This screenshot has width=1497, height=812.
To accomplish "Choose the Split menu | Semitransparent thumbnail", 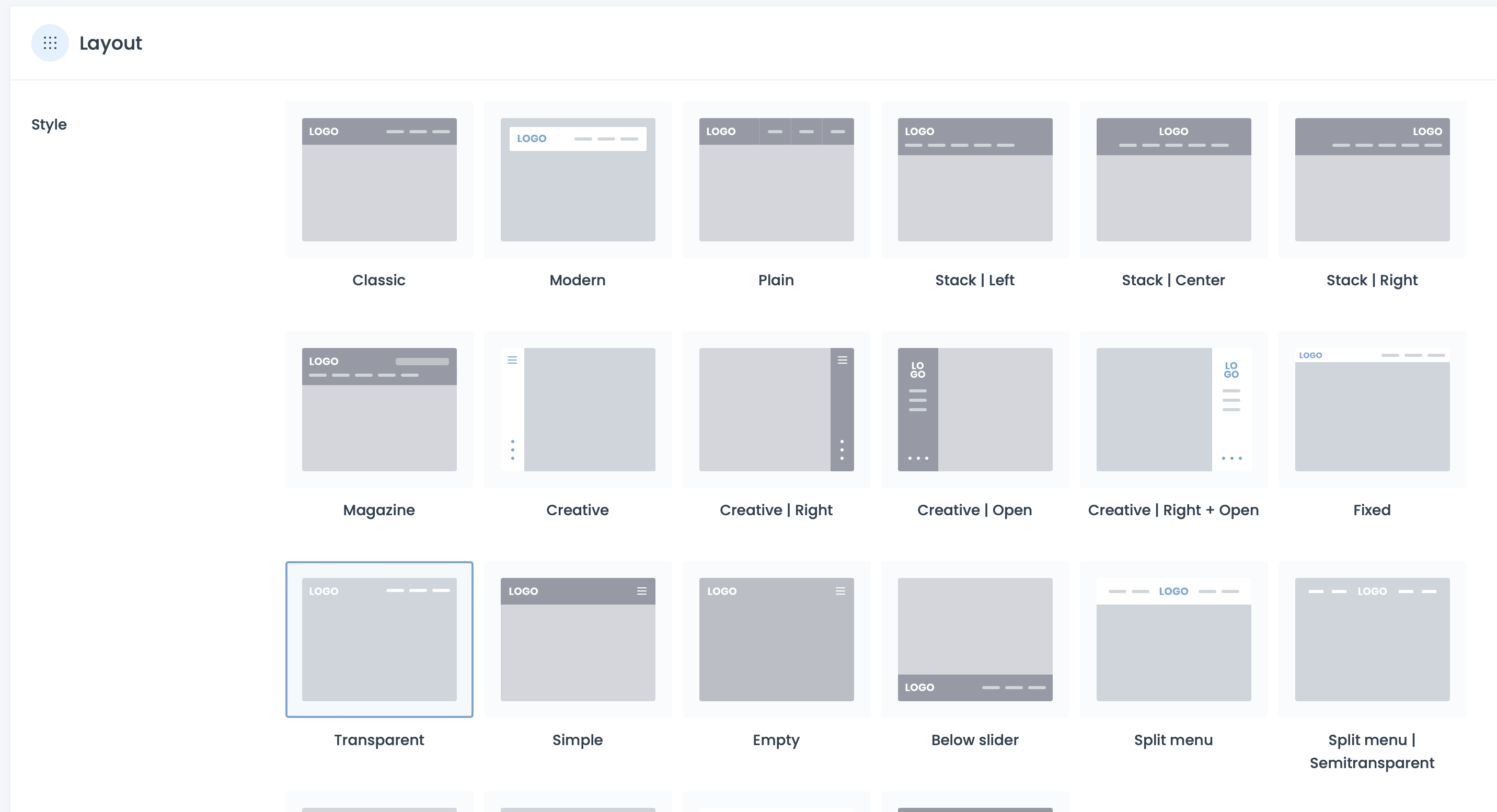I will pyautogui.click(x=1372, y=640).
